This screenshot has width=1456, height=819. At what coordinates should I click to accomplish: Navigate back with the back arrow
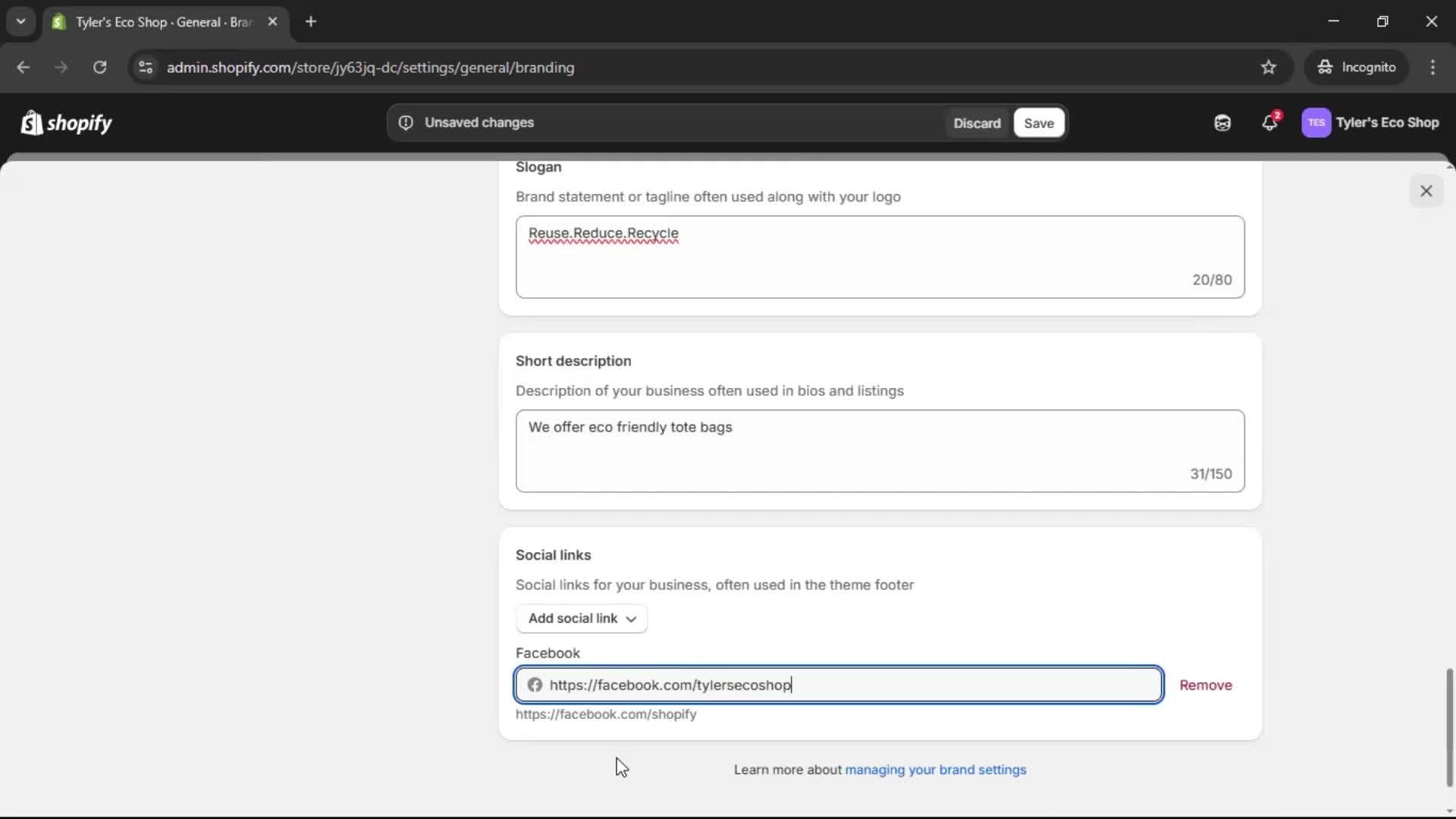(24, 67)
